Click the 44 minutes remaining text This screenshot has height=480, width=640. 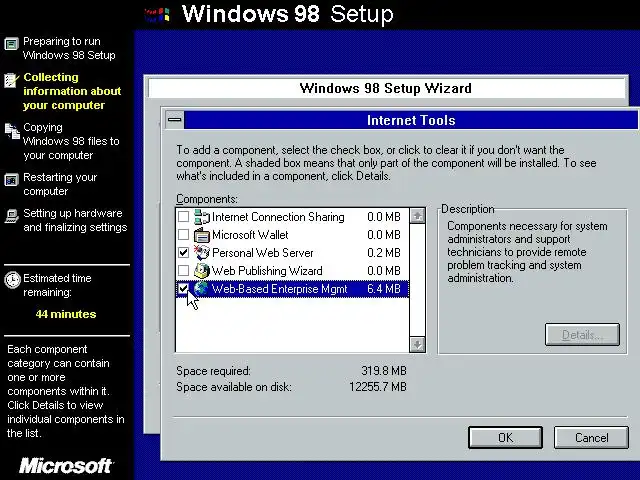coord(66,314)
